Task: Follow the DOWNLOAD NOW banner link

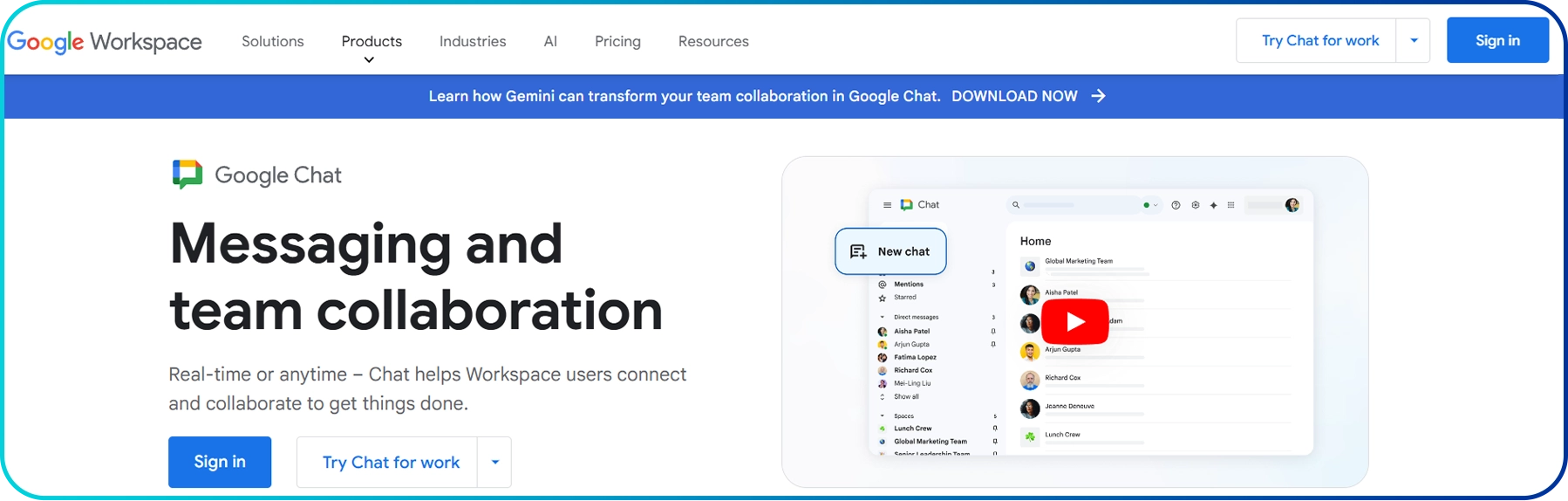Action: [1014, 96]
